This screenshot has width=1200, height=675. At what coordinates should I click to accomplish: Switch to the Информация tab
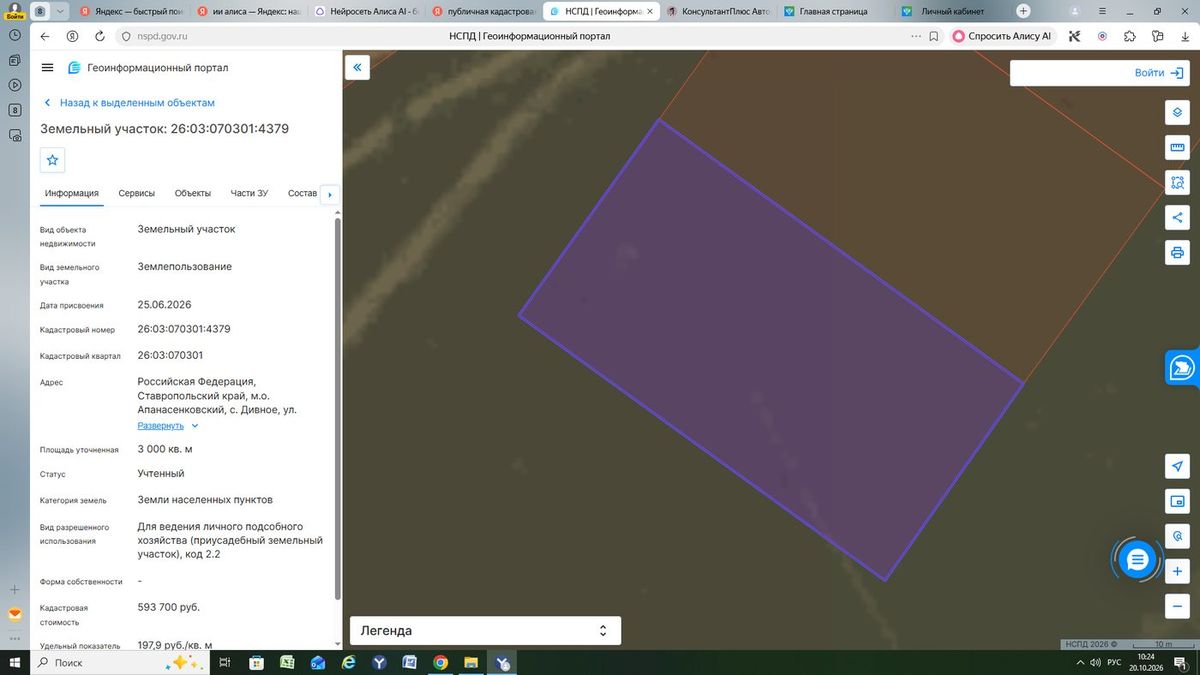(x=71, y=194)
